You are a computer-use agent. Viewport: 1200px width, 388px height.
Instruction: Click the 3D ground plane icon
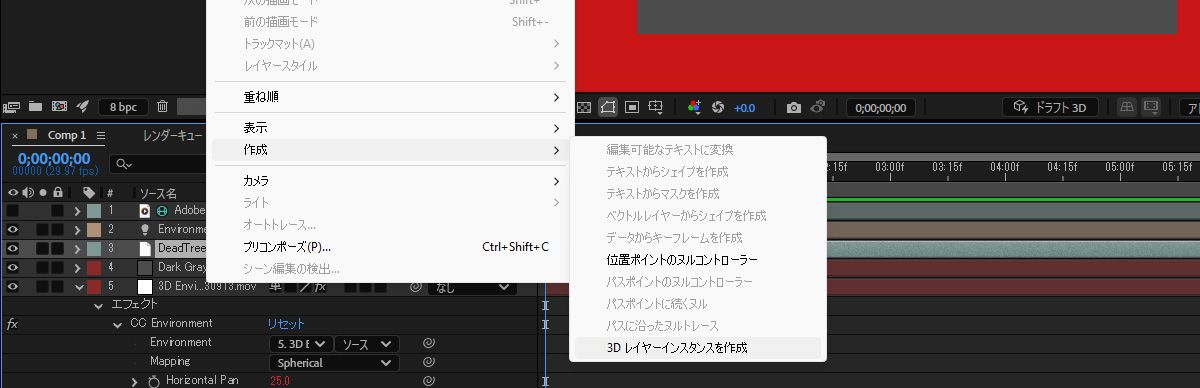click(x=1127, y=107)
